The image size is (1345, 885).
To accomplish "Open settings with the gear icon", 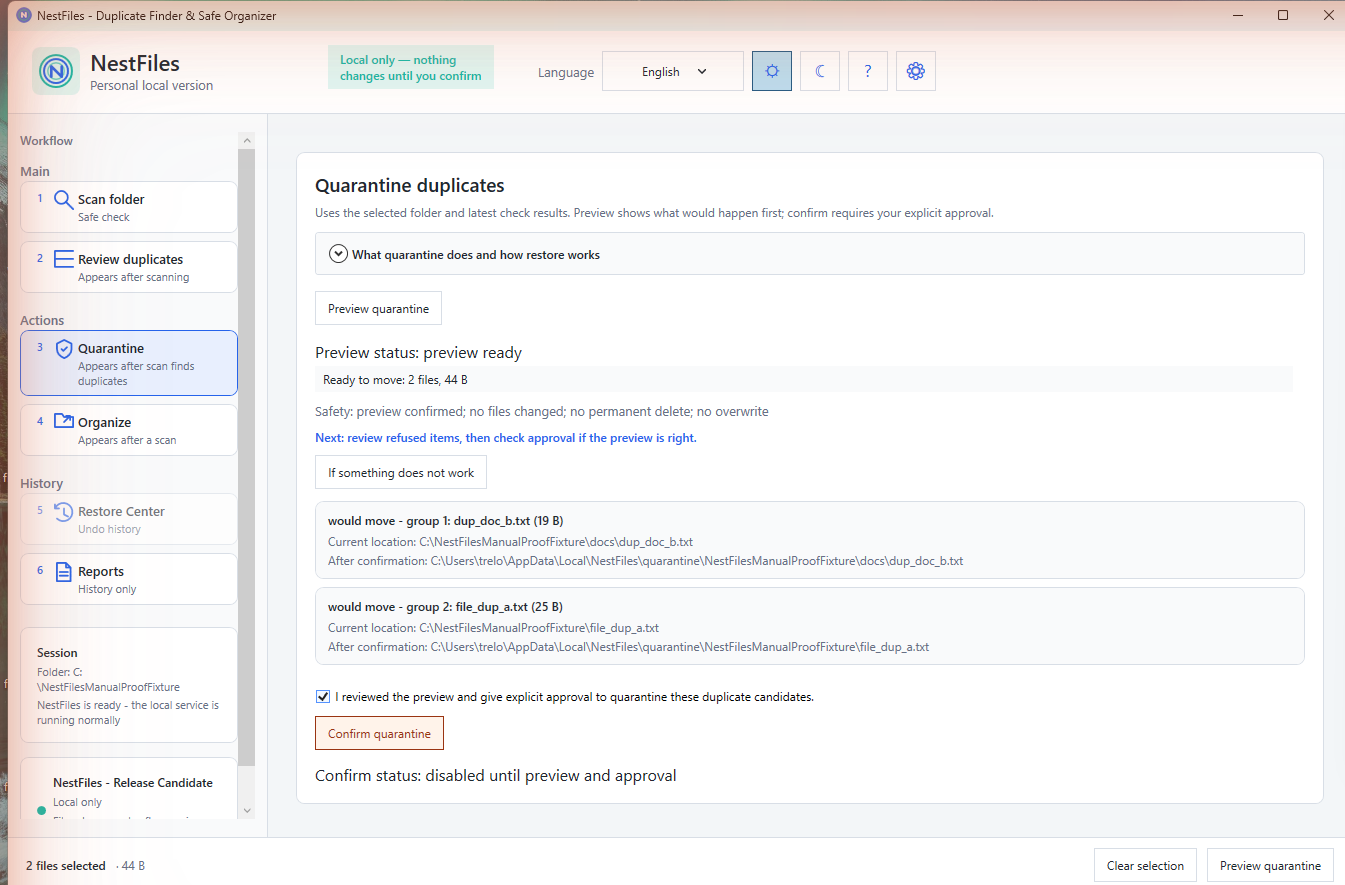I will point(916,71).
